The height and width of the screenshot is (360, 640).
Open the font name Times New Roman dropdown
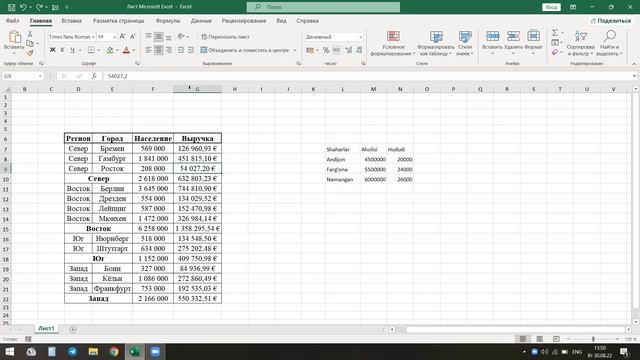click(93, 37)
